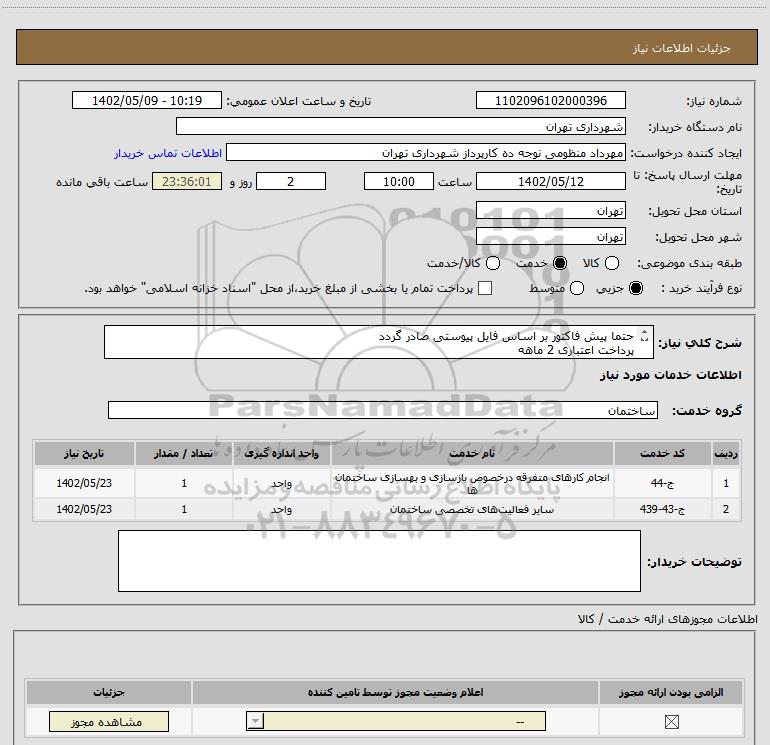The height and width of the screenshot is (745, 770).
Task: Click the الزامی بودن ارائه مجوز header
Action: click(x=671, y=692)
